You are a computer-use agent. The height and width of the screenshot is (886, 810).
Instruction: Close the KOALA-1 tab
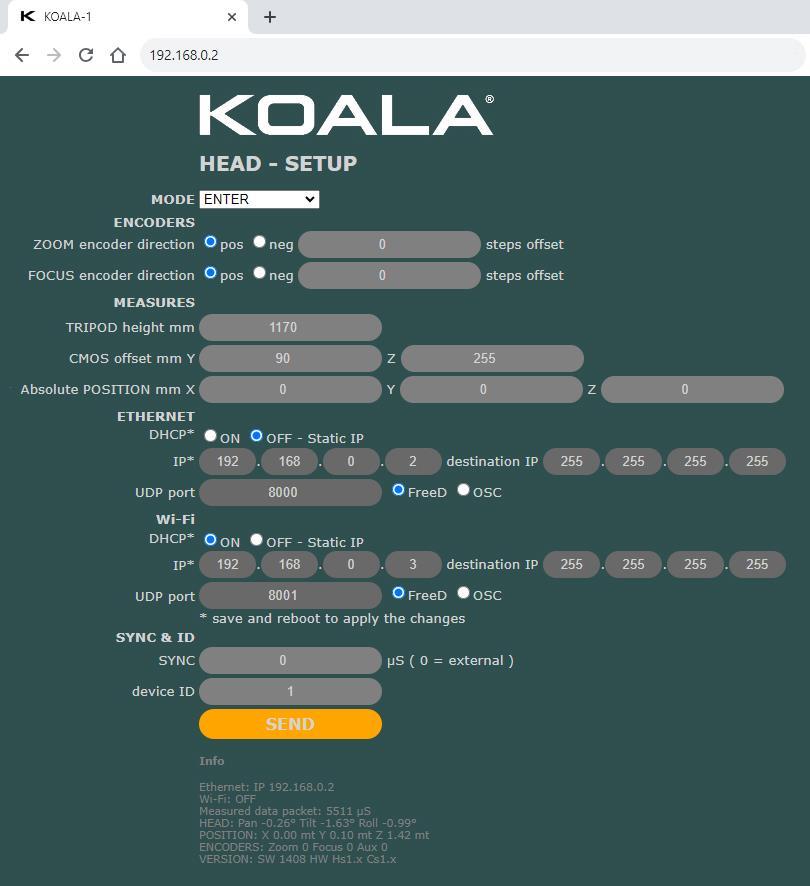232,17
